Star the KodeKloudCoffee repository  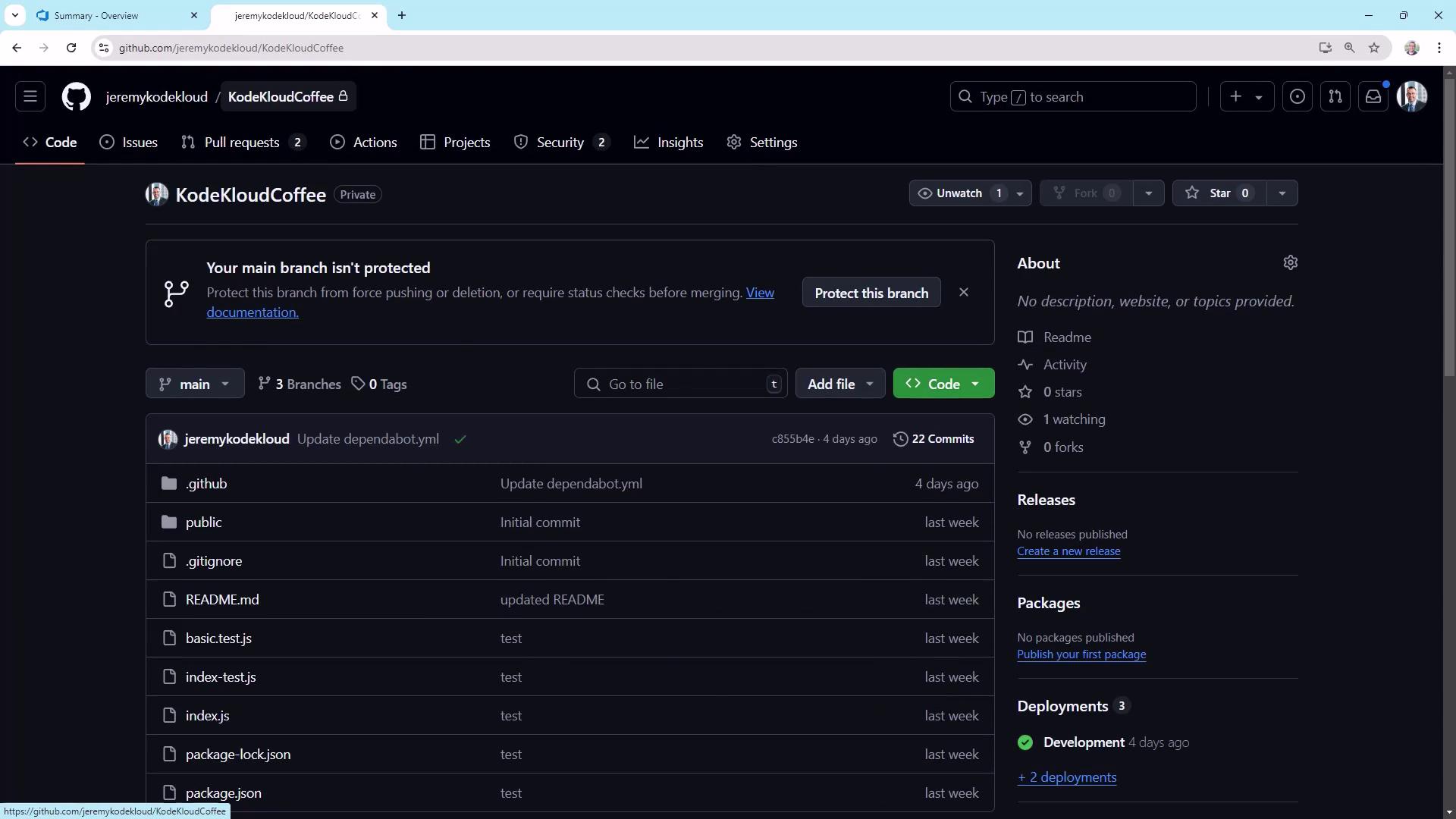click(x=1218, y=193)
